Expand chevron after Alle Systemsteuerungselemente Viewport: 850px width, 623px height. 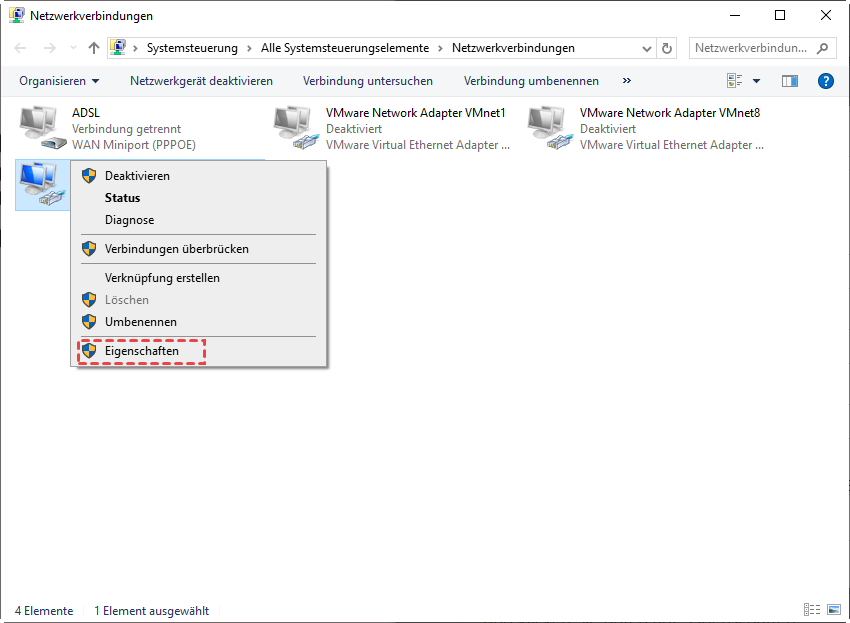[440, 48]
